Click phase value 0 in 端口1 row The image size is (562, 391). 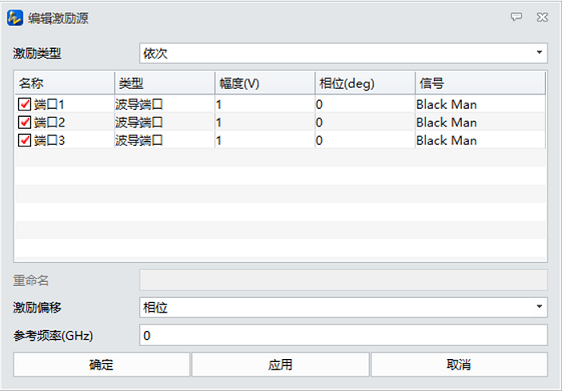366,104
